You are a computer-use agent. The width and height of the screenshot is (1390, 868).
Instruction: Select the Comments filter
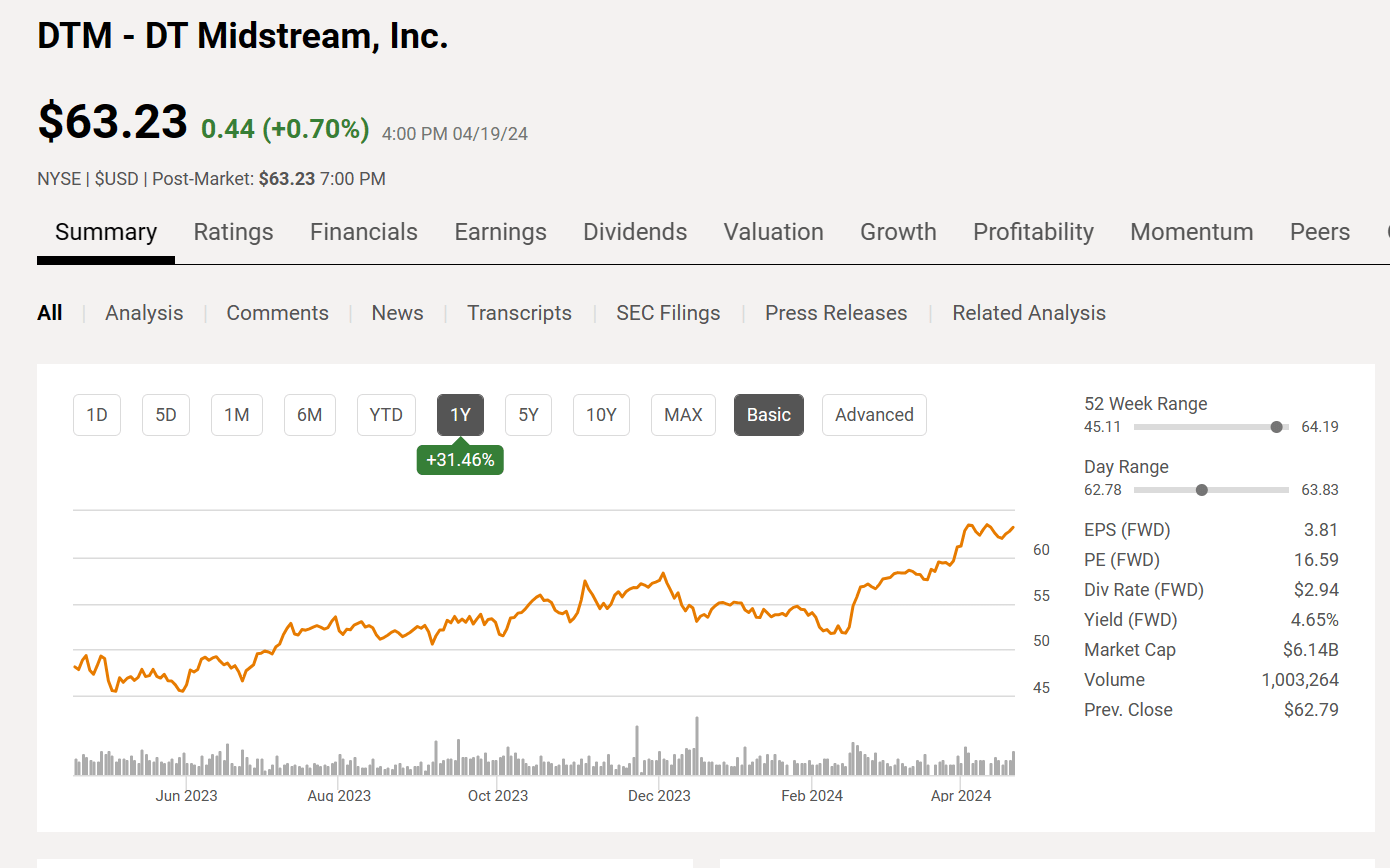point(277,312)
